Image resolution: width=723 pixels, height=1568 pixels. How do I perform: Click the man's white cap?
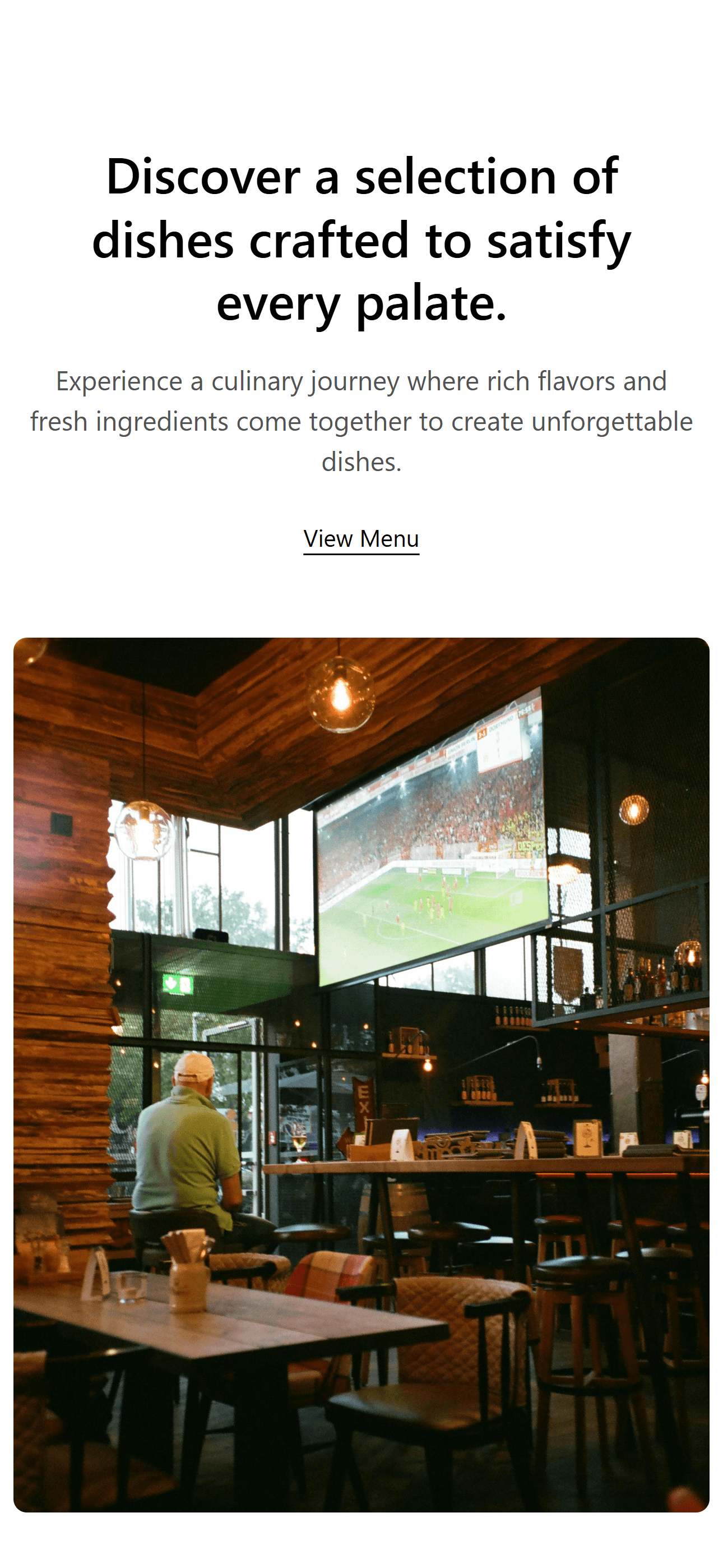pyautogui.click(x=194, y=1067)
